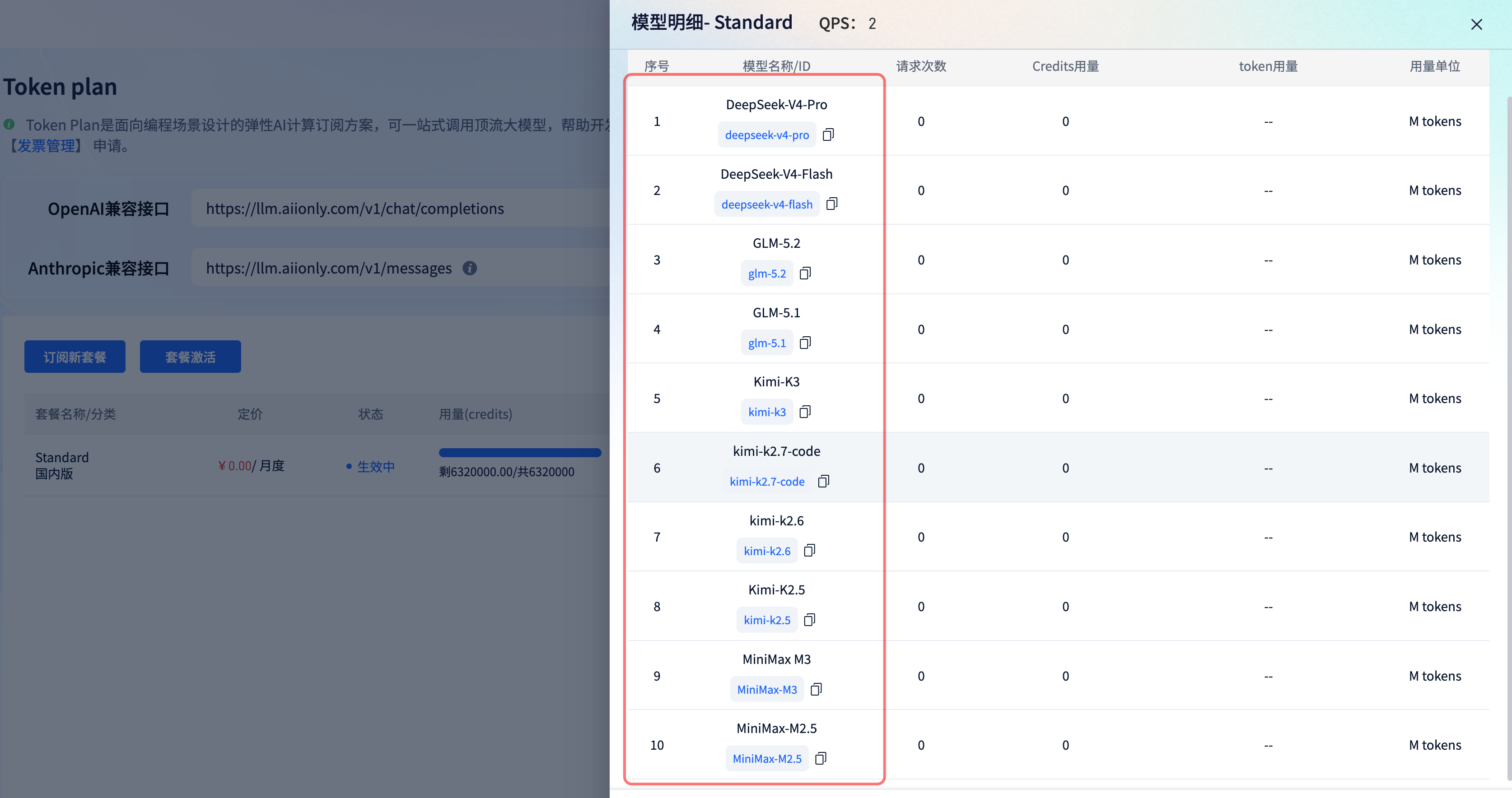Click the 请求次数 column header
This screenshot has height=798, width=1512.
pyautogui.click(x=921, y=66)
